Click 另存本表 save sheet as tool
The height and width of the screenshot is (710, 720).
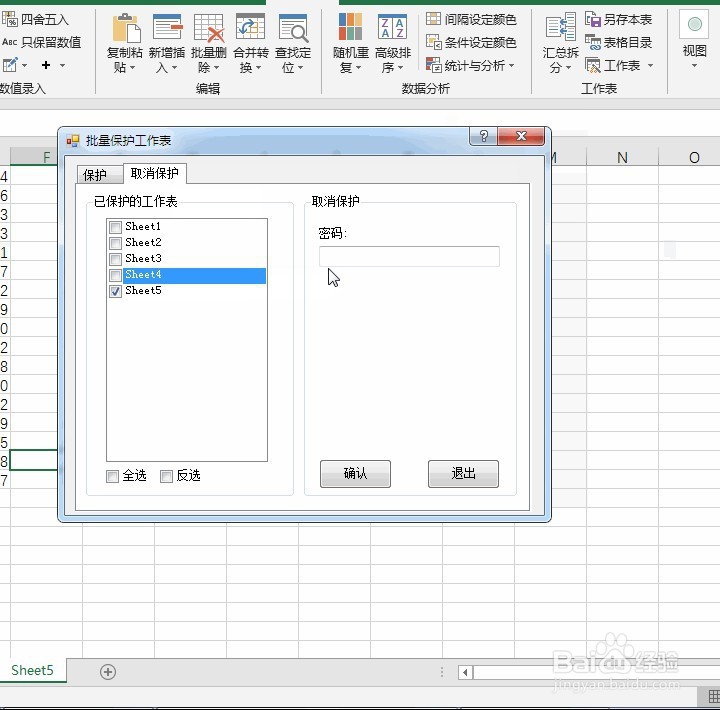[x=619, y=19]
